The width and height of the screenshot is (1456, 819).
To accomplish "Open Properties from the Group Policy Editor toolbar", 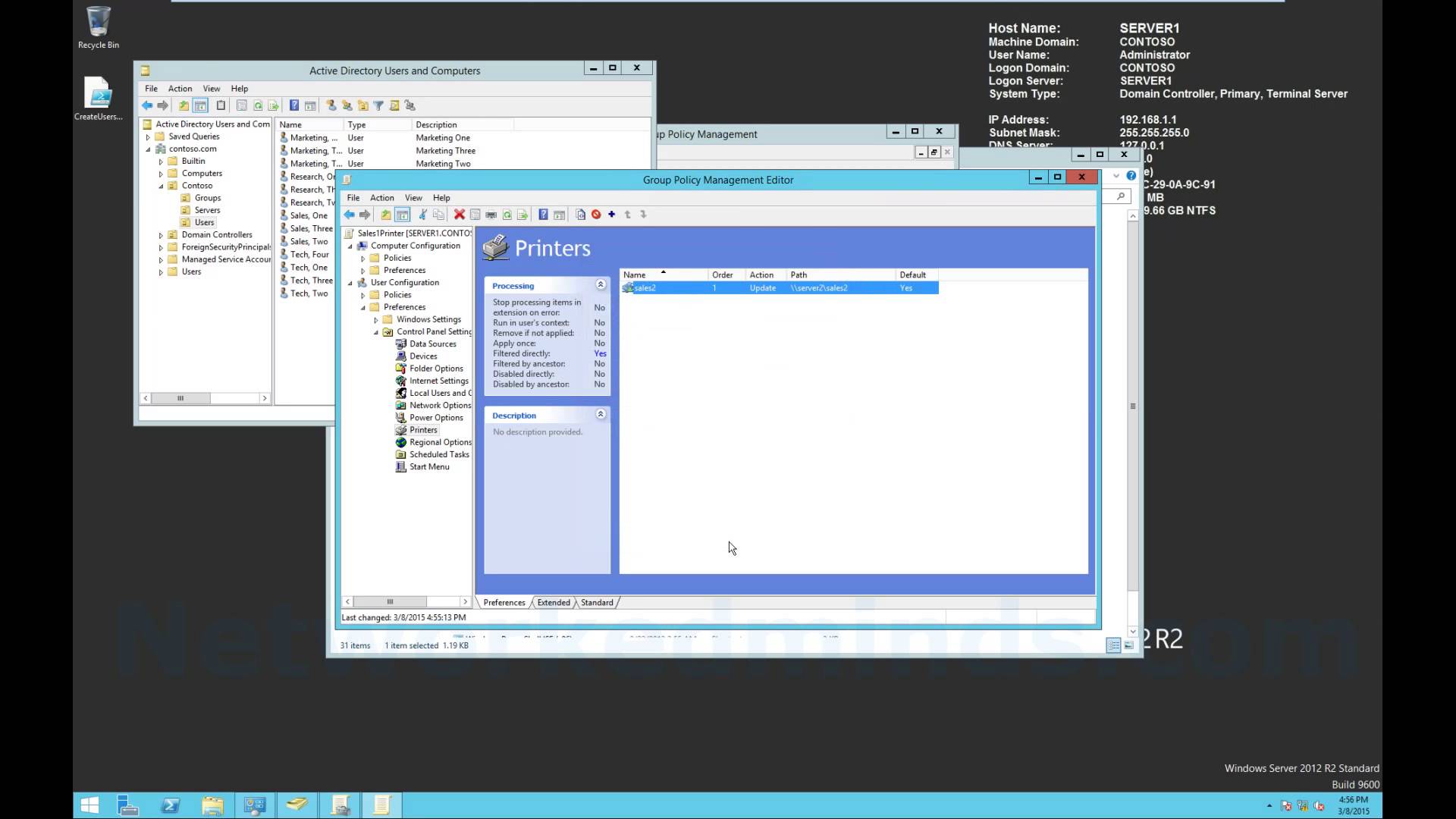I will click(475, 215).
